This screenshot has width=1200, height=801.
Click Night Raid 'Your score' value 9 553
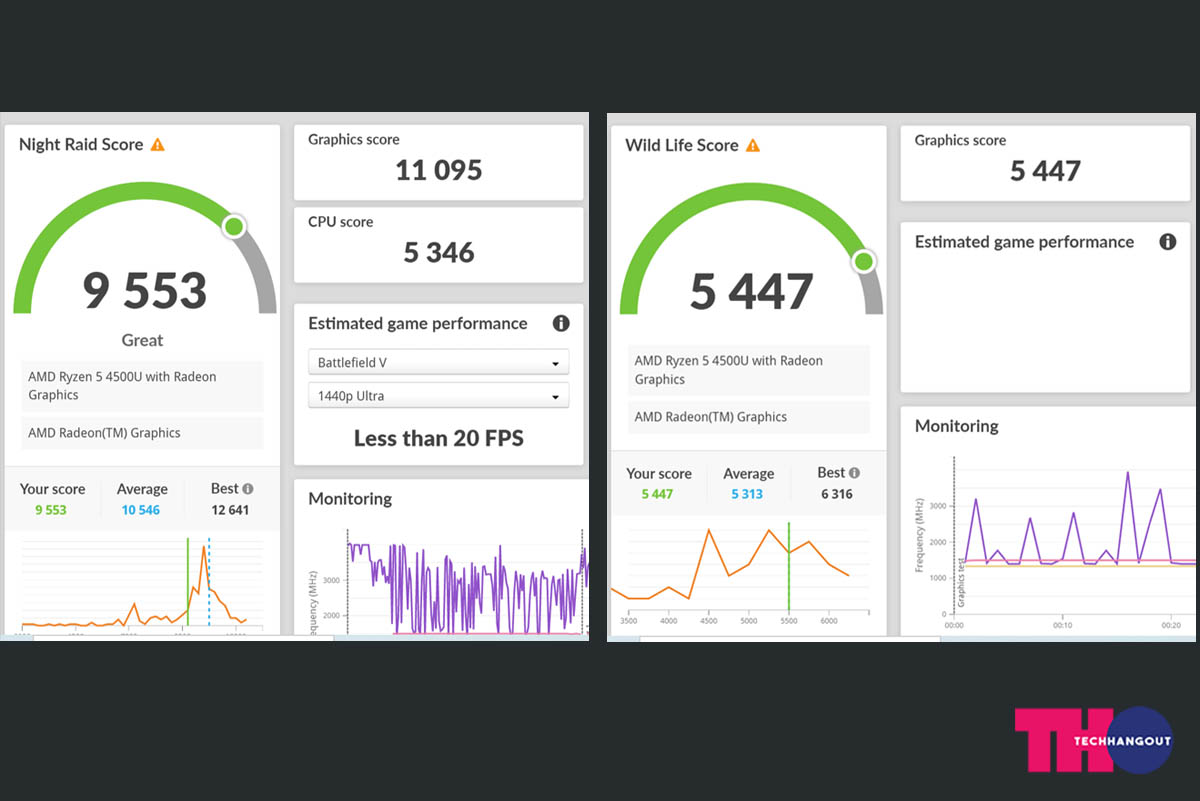click(51, 510)
